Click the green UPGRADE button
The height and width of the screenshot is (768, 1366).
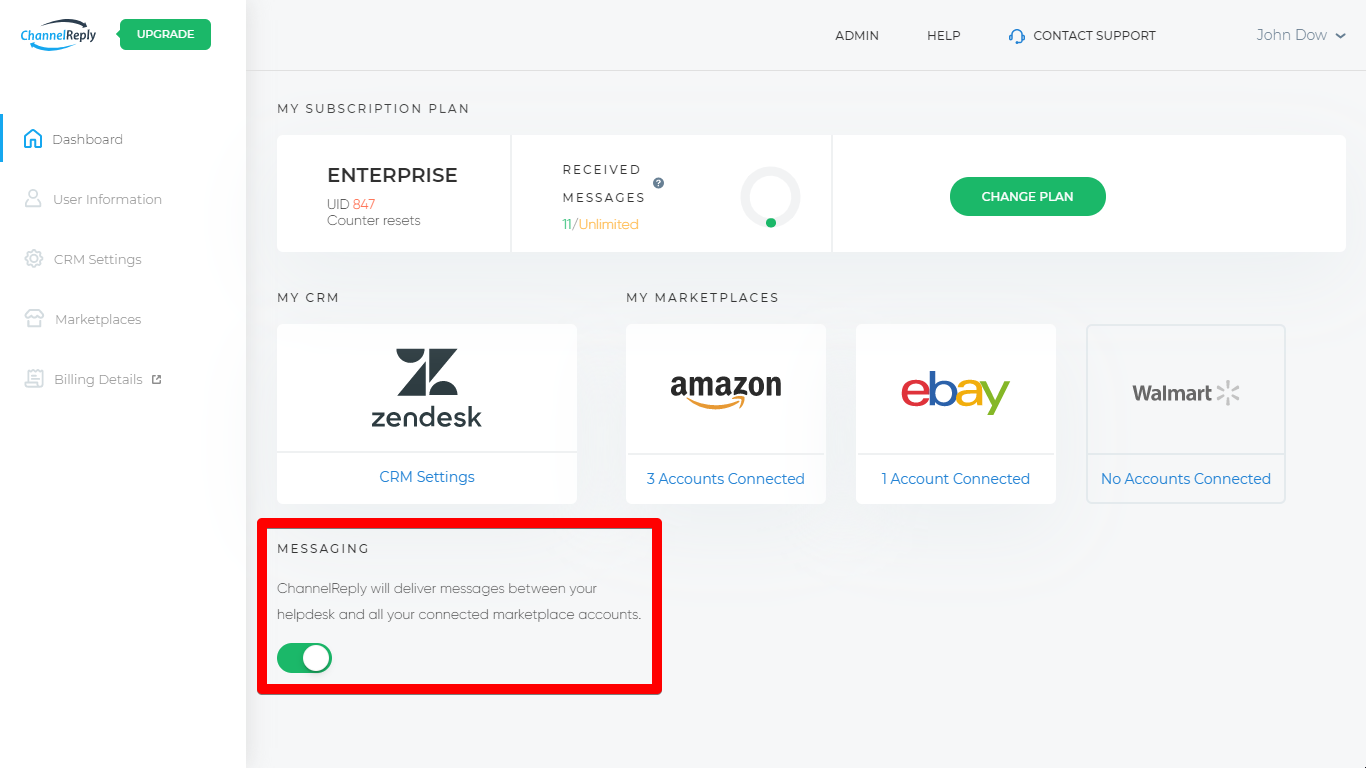[x=165, y=34]
